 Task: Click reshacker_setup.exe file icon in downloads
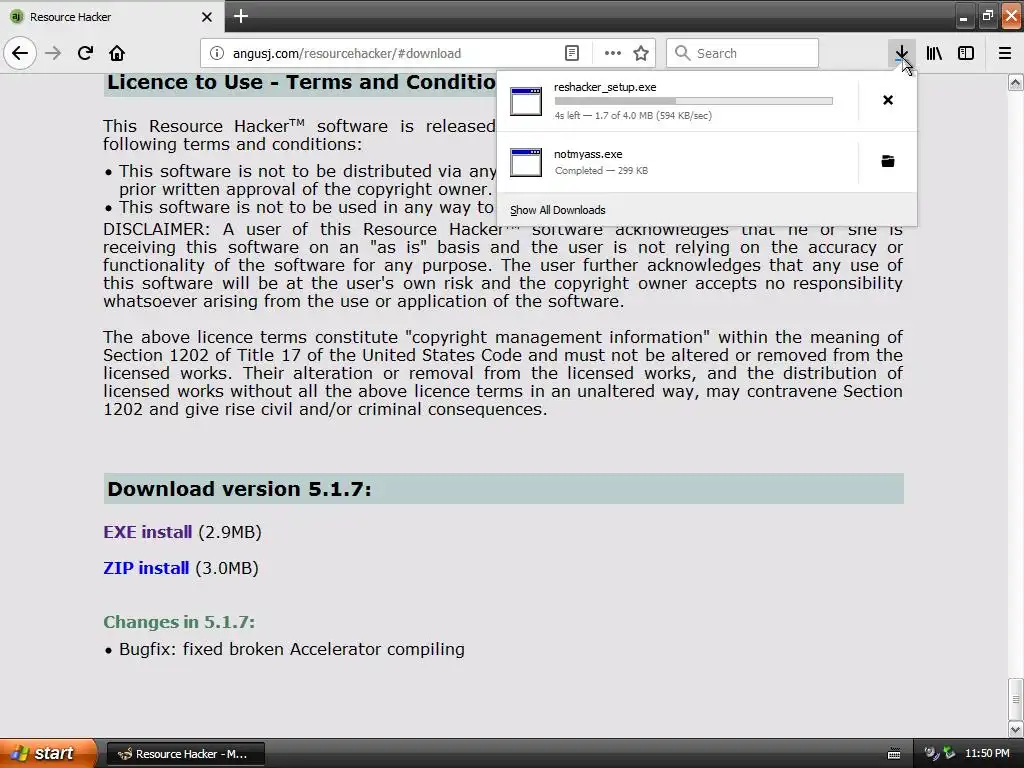[x=526, y=101]
